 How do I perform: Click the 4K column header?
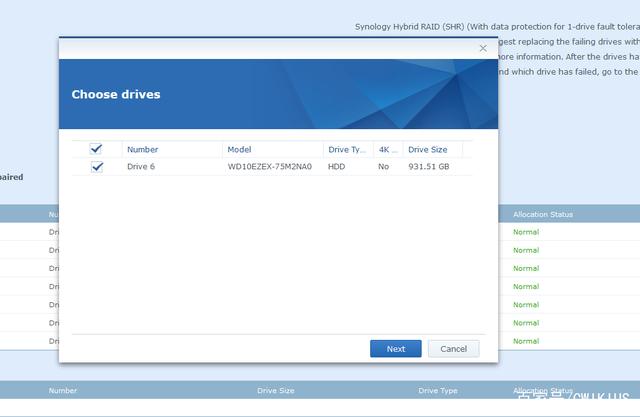387,149
